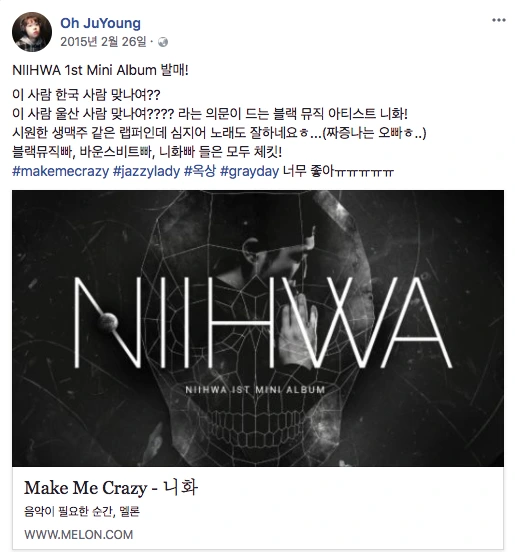This screenshot has width=515, height=552.
Task: Open the #jazzylady hashtag
Action: pos(146,171)
